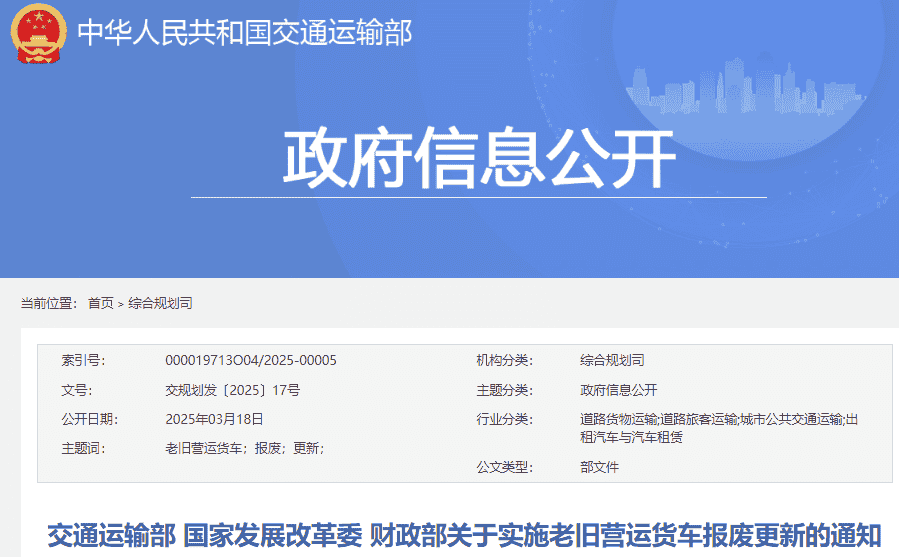Click the 部文件 document type value
This screenshot has height=557, width=899.
point(599,467)
